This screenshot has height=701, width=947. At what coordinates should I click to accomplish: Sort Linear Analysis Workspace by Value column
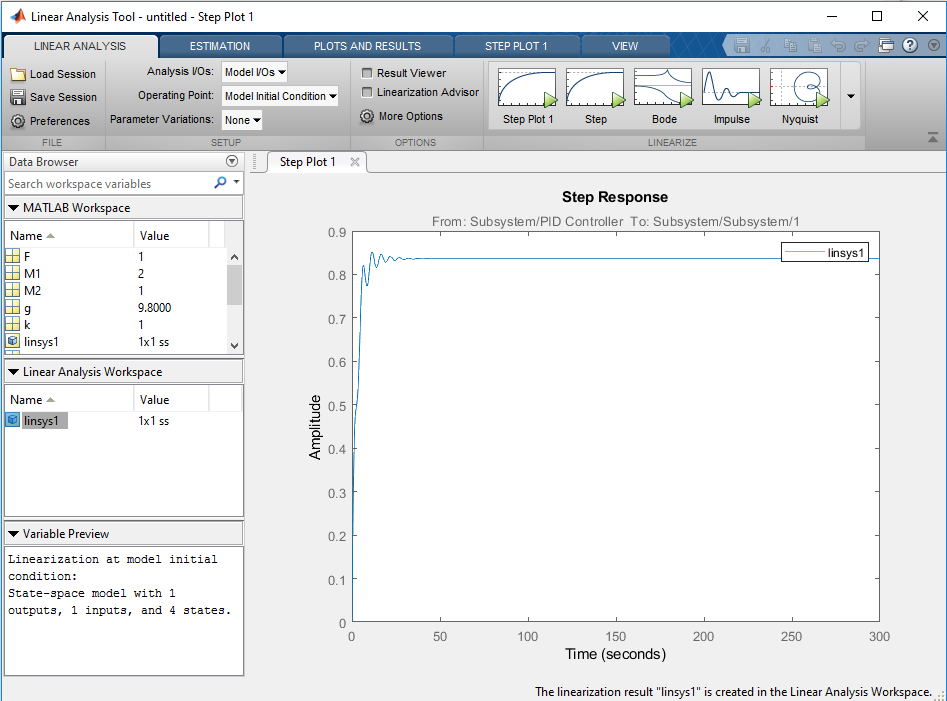(171, 400)
